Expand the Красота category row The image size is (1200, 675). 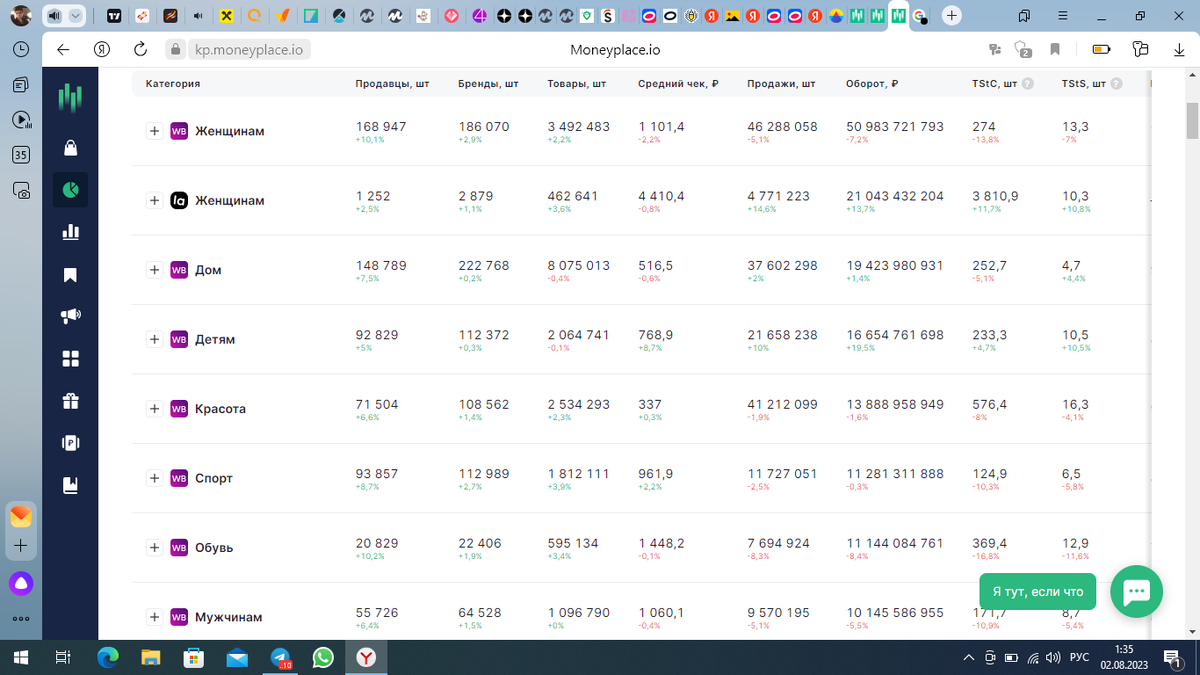(154, 408)
